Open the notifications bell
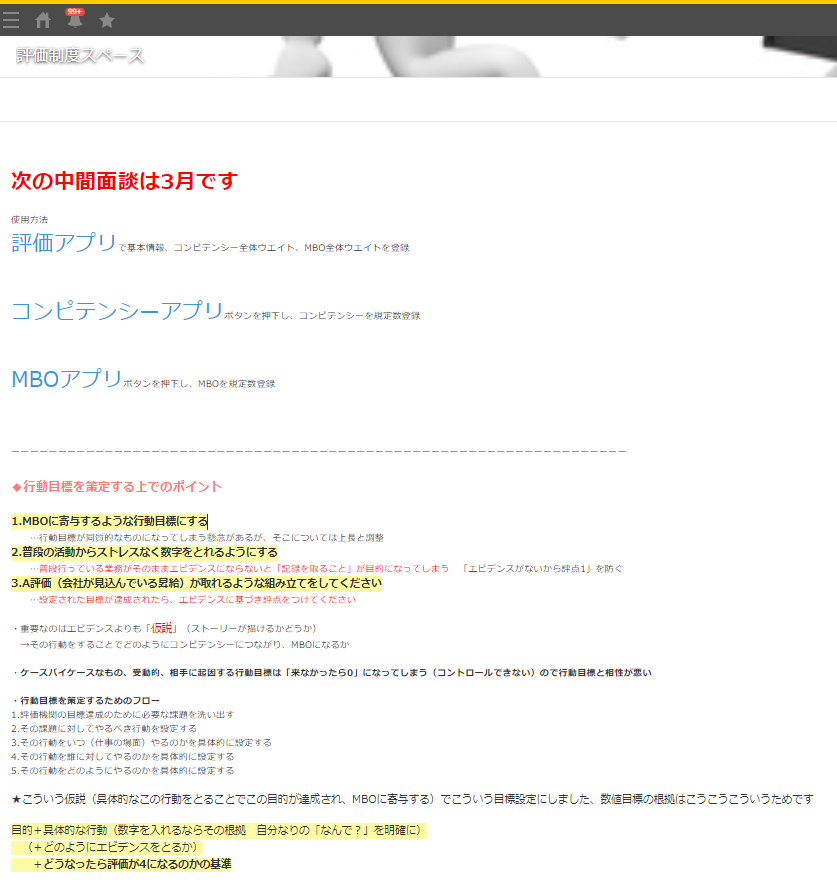 click(x=75, y=21)
